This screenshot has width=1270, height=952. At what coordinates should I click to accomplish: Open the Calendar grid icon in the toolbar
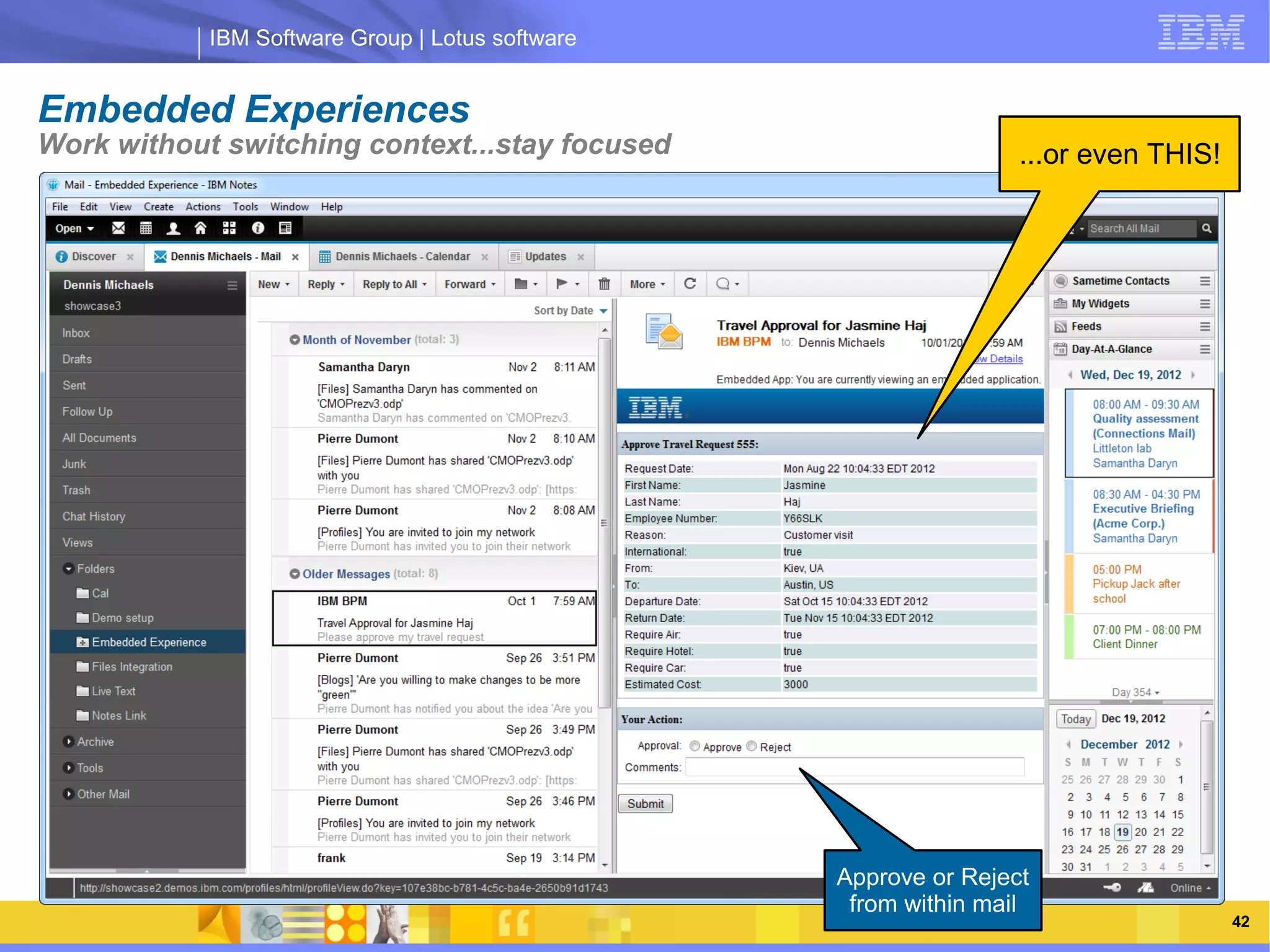146,228
